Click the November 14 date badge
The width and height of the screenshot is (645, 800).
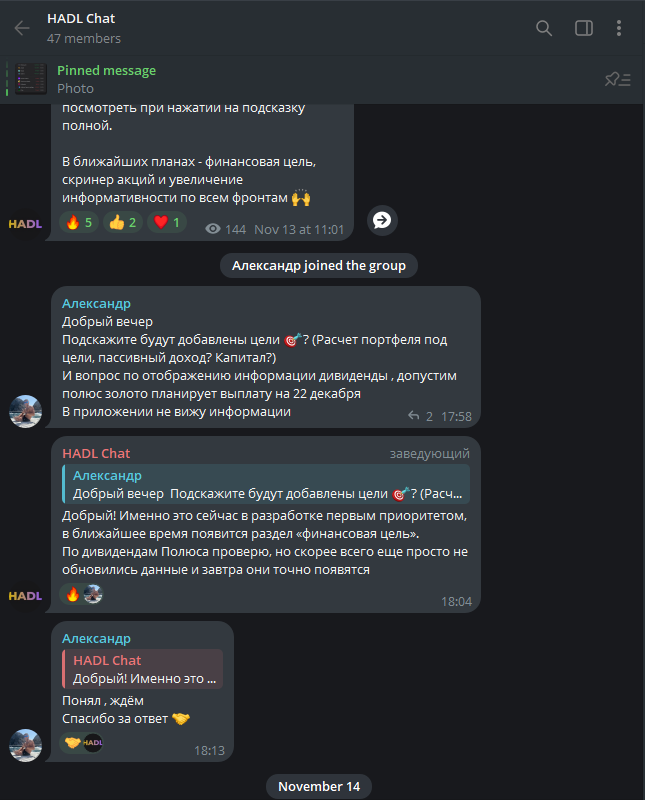tap(319, 786)
